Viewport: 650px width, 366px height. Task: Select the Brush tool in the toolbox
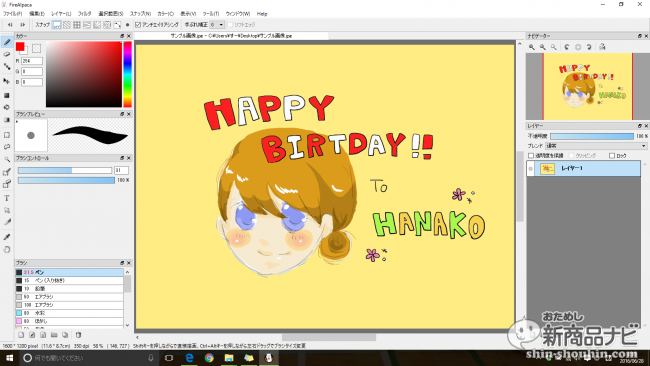7,42
